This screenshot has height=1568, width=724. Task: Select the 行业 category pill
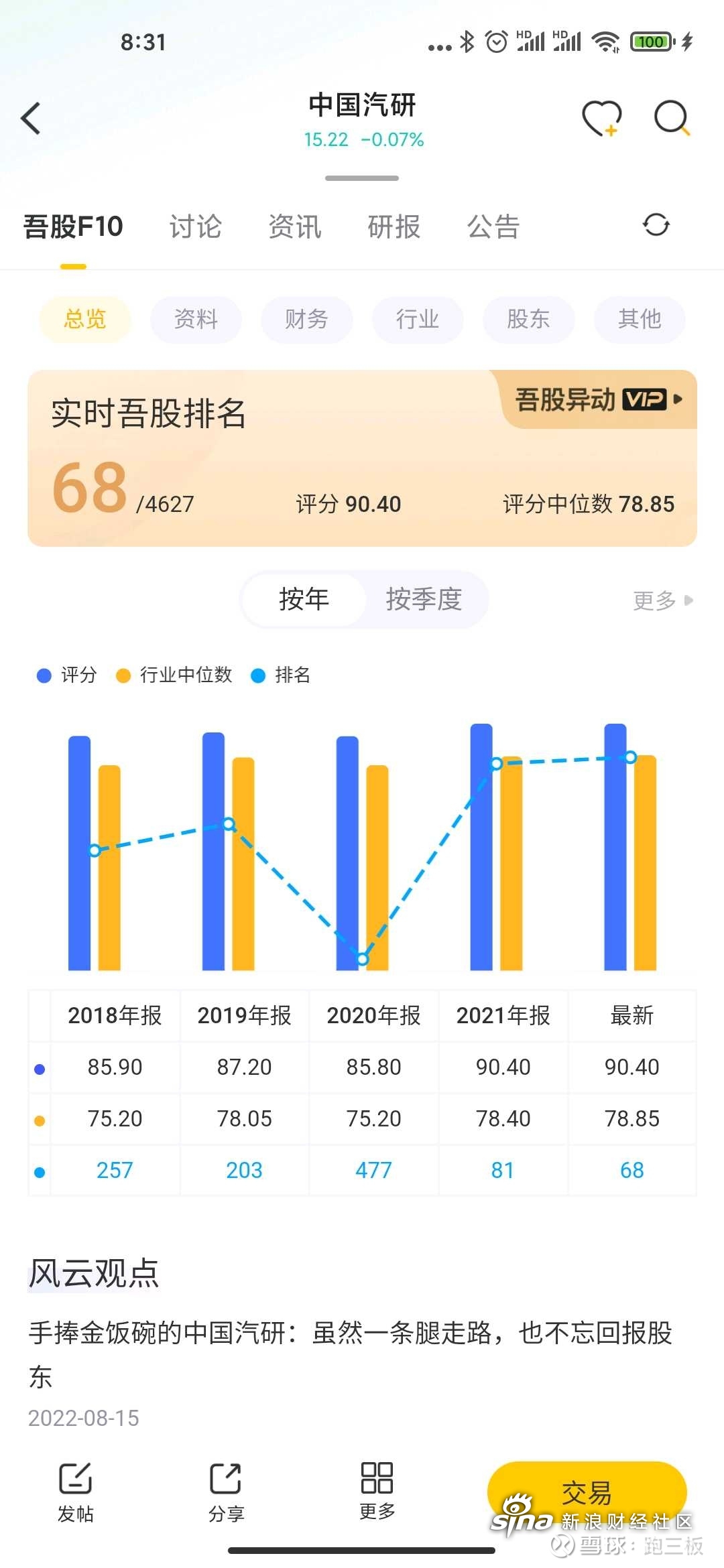coord(417,320)
